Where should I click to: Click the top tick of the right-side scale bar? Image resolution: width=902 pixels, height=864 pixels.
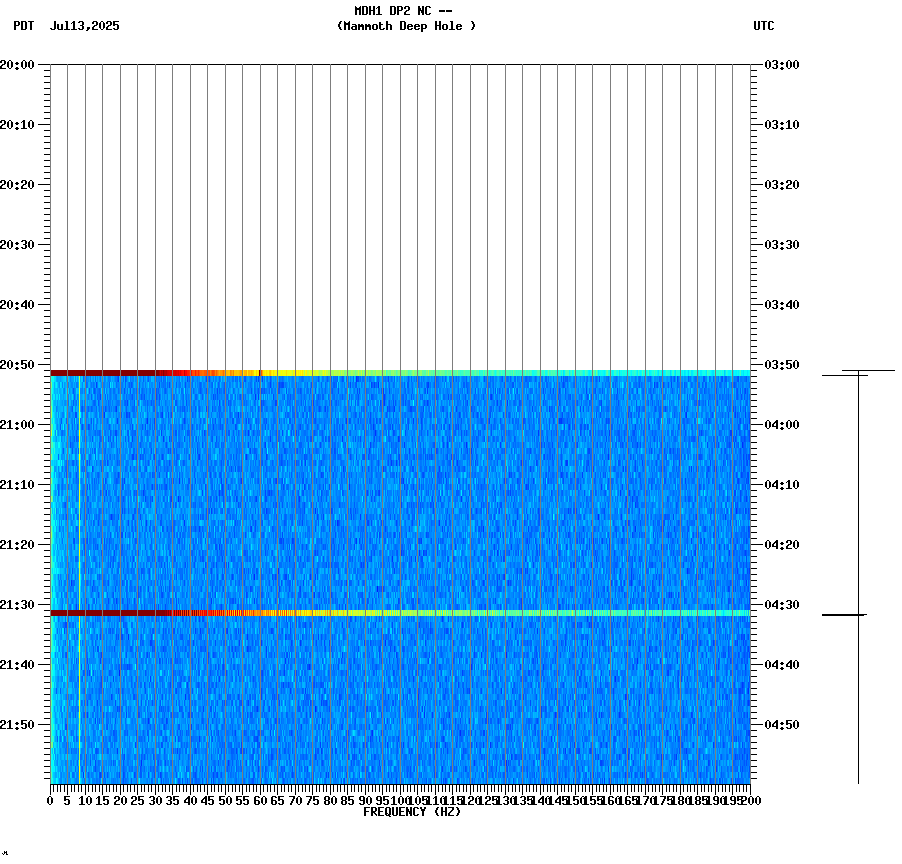pos(858,370)
